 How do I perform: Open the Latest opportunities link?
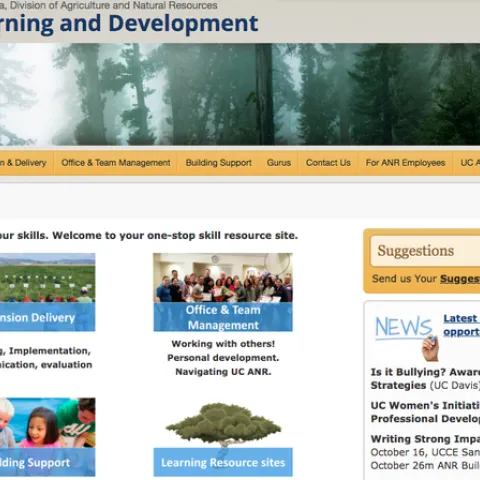click(x=462, y=325)
